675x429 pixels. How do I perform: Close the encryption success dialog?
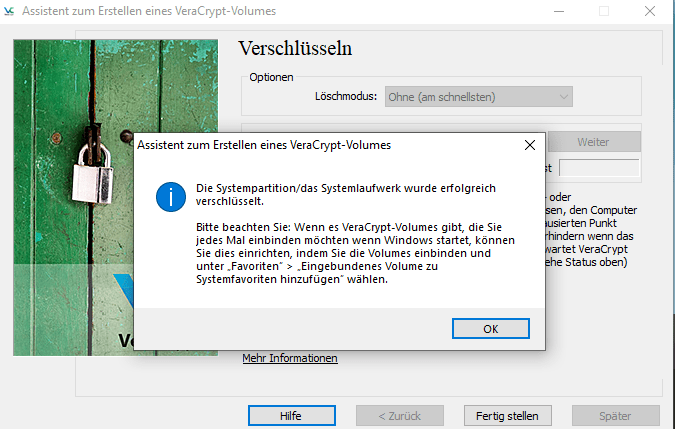[x=530, y=145]
